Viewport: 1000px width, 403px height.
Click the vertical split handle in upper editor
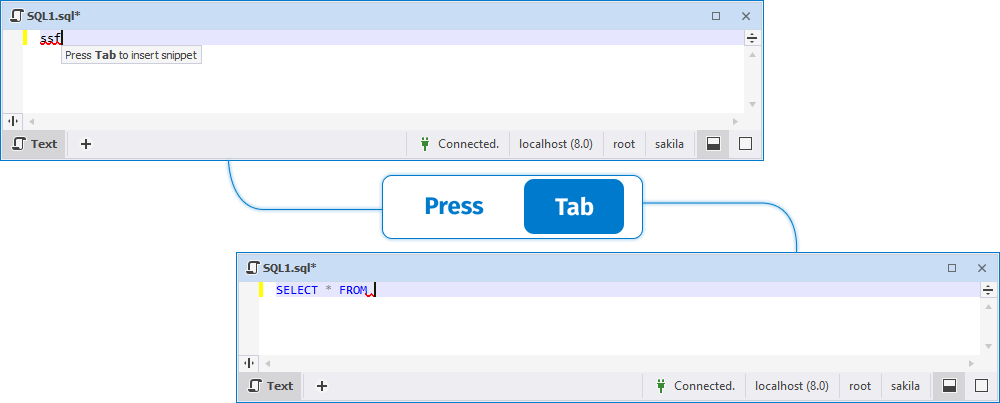13,121
